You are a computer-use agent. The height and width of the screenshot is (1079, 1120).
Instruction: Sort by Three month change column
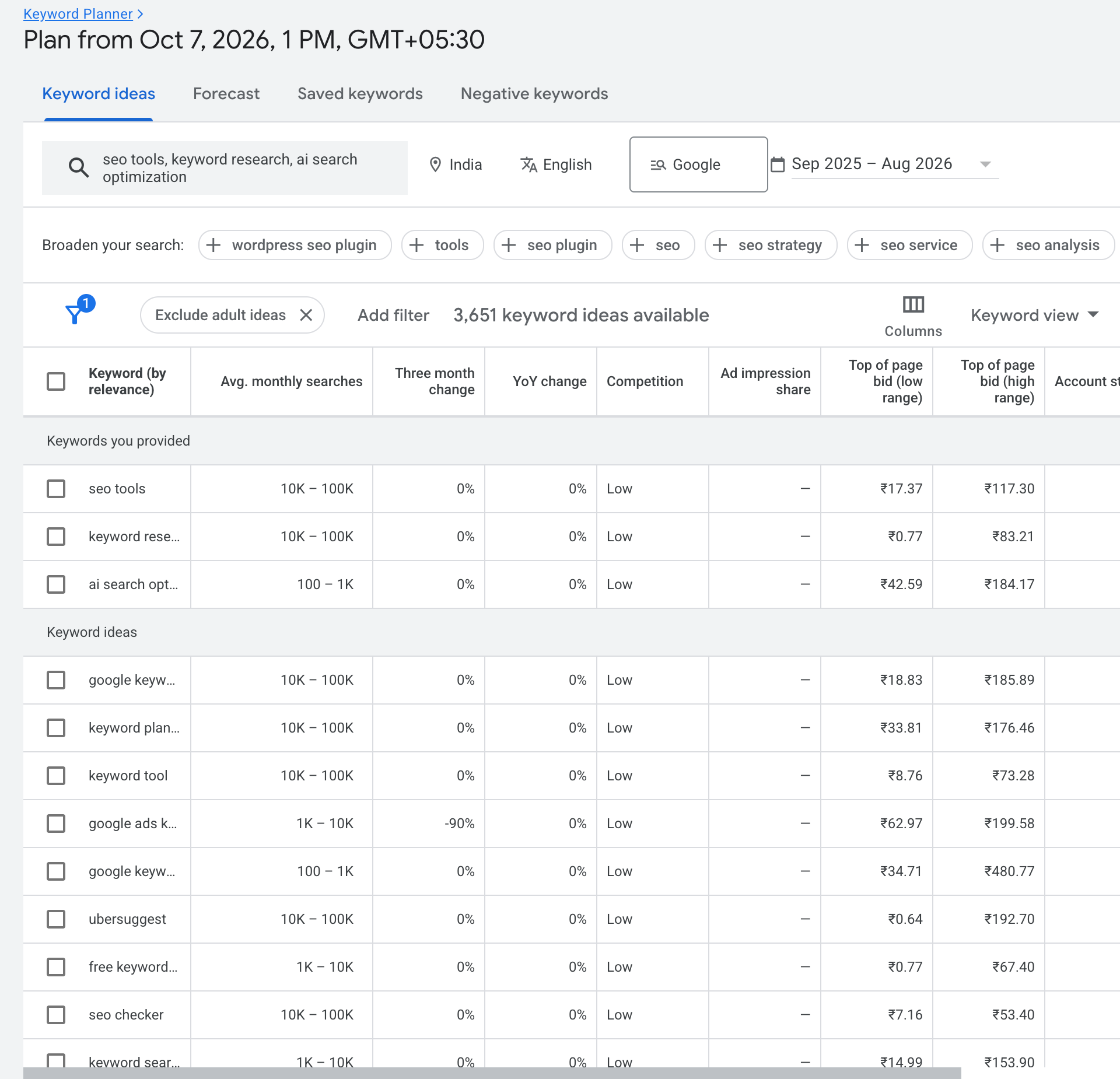point(434,381)
